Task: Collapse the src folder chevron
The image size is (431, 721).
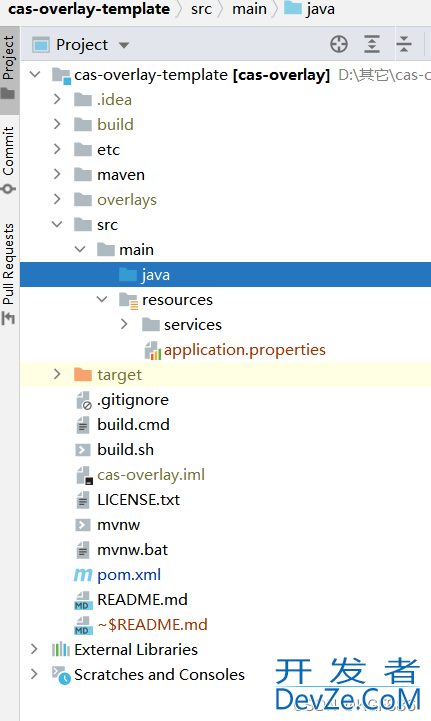Action: [57, 224]
